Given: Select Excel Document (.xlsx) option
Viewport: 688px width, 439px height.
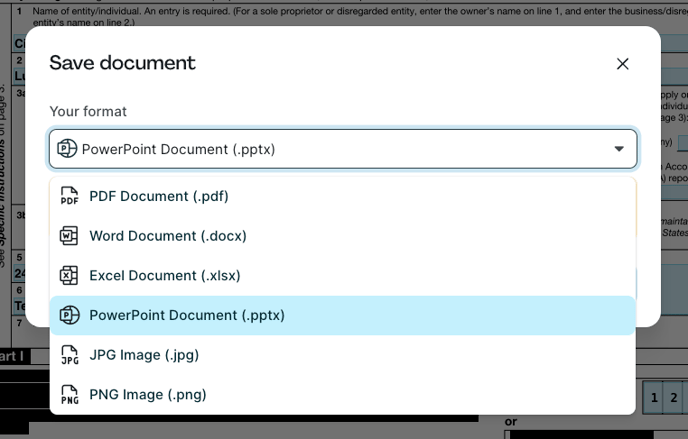Looking at the screenshot, I should pos(343,275).
